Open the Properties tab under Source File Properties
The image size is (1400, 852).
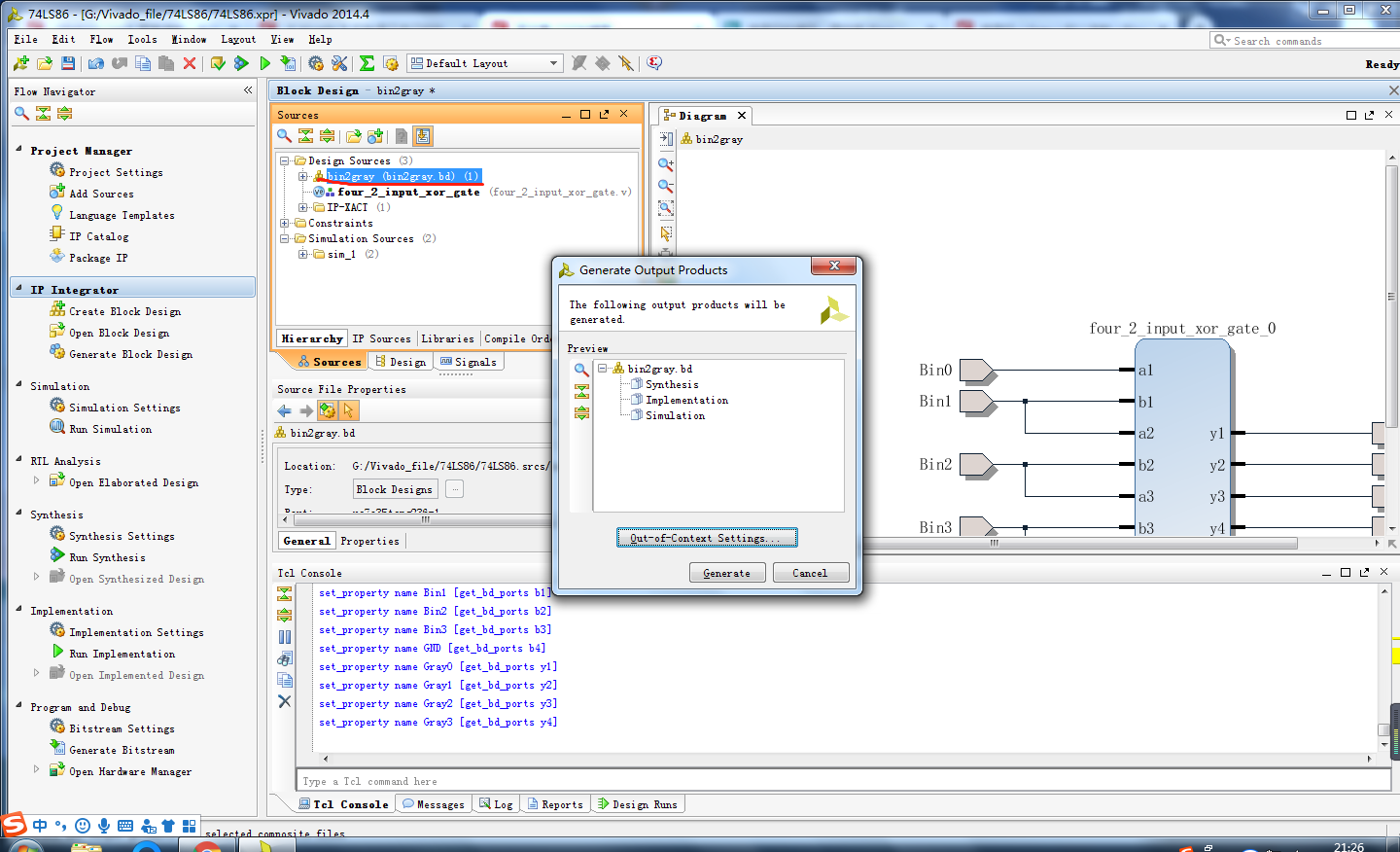(x=370, y=541)
